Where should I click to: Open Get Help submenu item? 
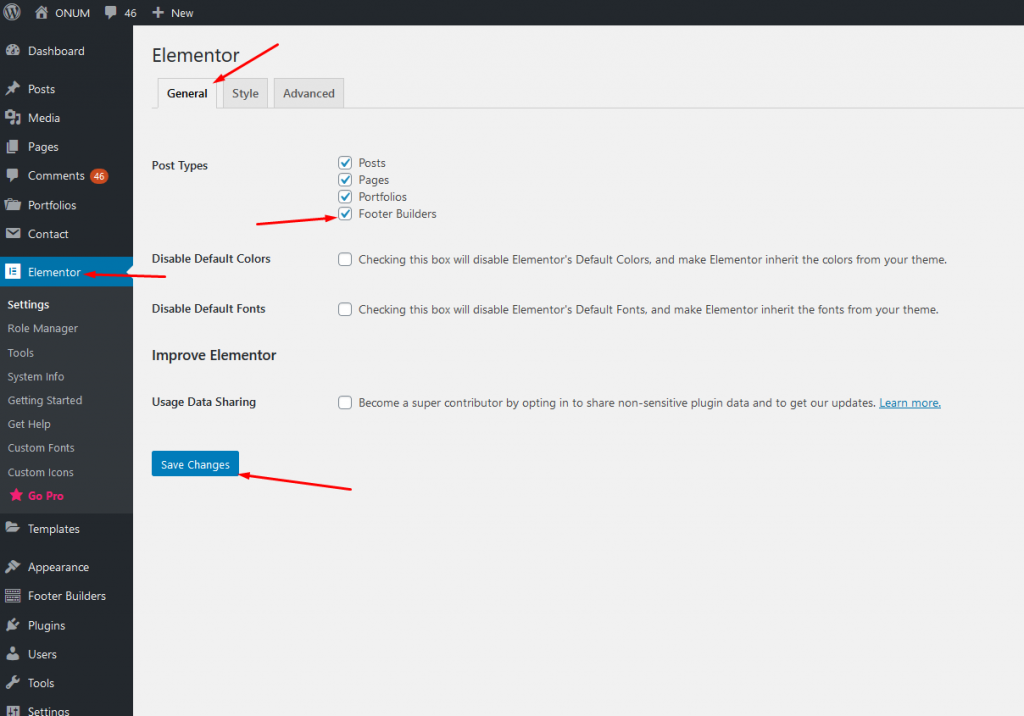(x=29, y=424)
